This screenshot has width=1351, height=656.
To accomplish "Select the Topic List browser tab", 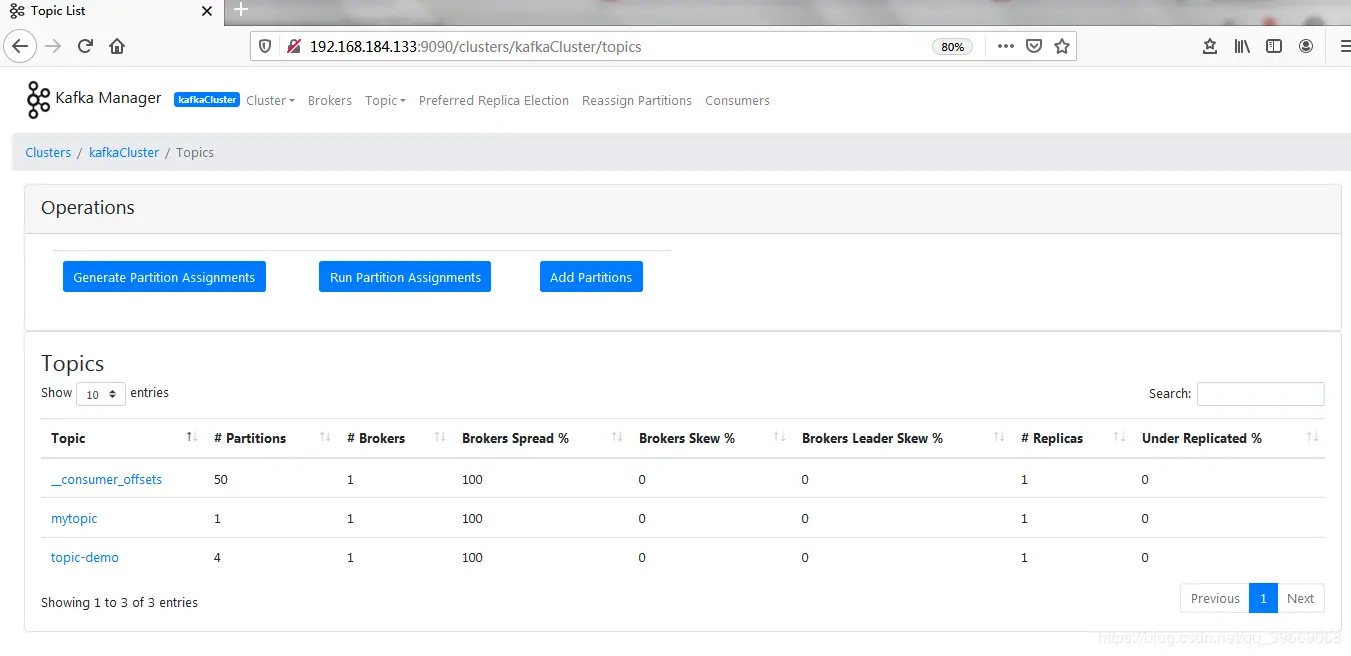I will pos(110,11).
